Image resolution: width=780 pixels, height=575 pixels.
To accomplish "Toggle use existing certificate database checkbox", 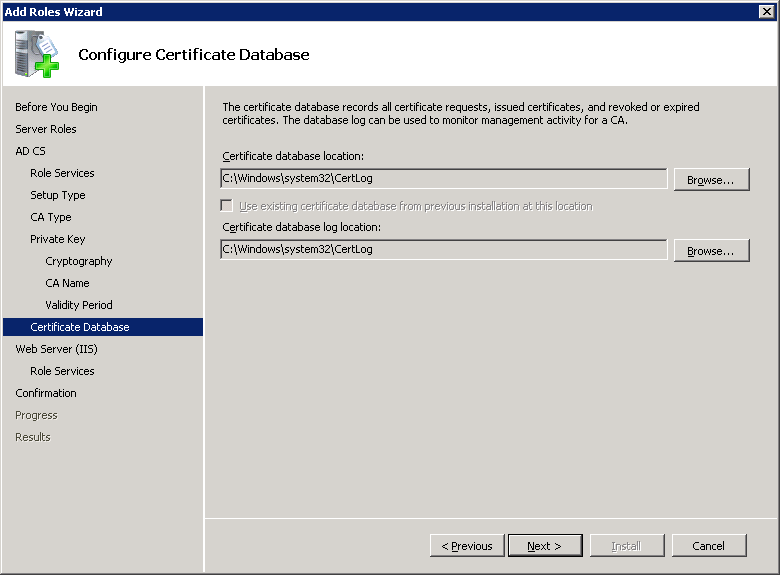I will [226, 206].
